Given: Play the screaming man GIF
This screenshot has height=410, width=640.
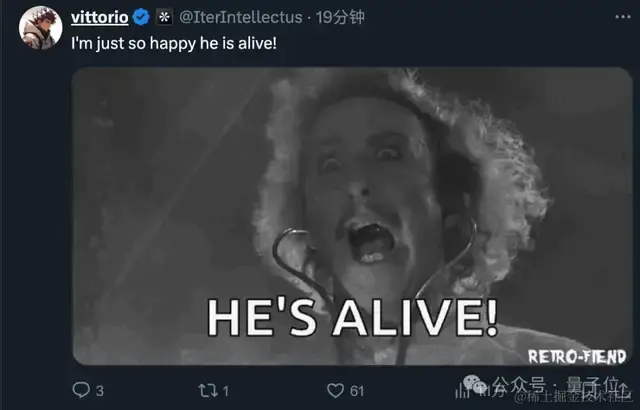Looking at the screenshot, I should click(352, 216).
